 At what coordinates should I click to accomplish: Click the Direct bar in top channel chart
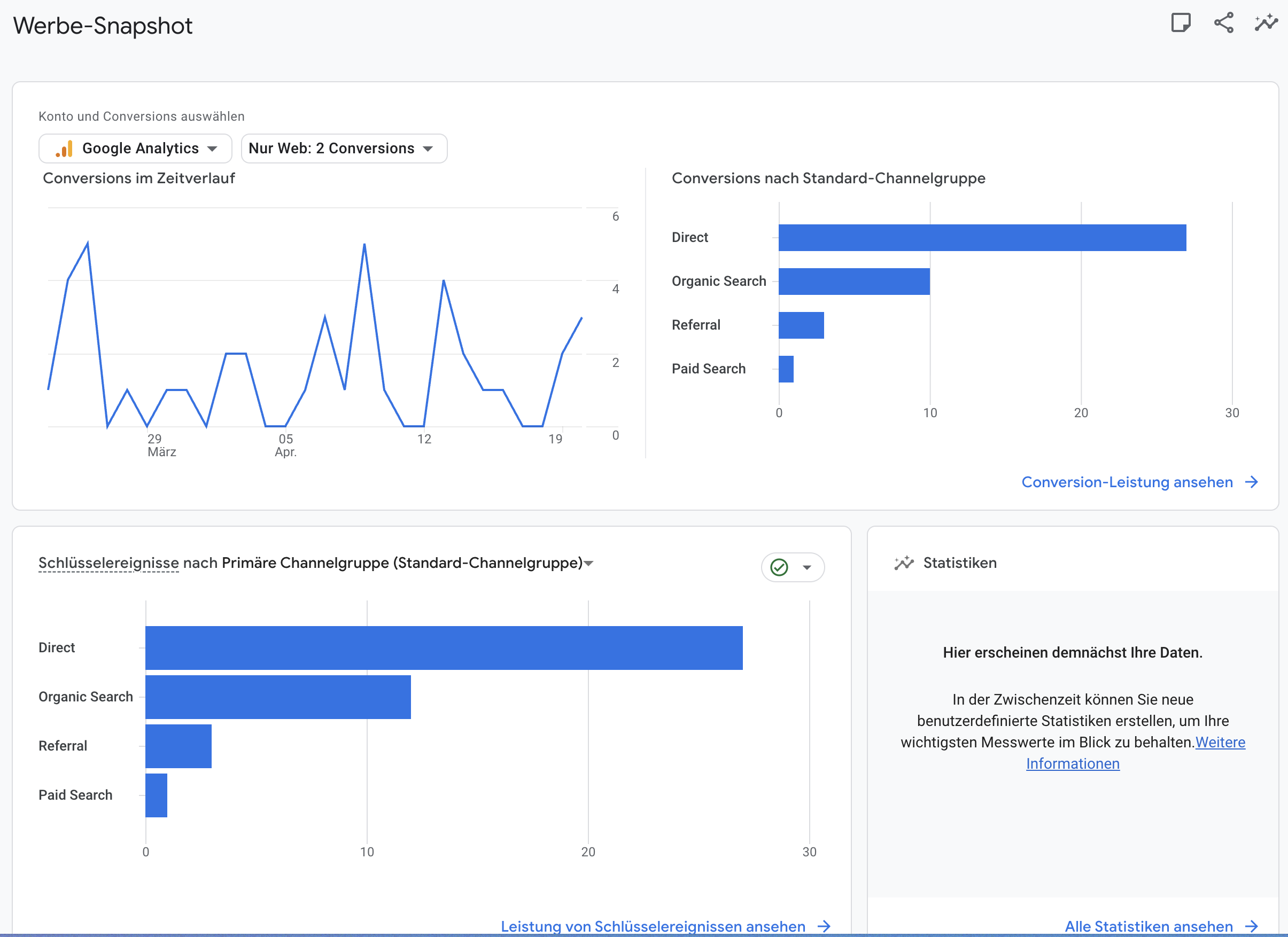tap(982, 238)
